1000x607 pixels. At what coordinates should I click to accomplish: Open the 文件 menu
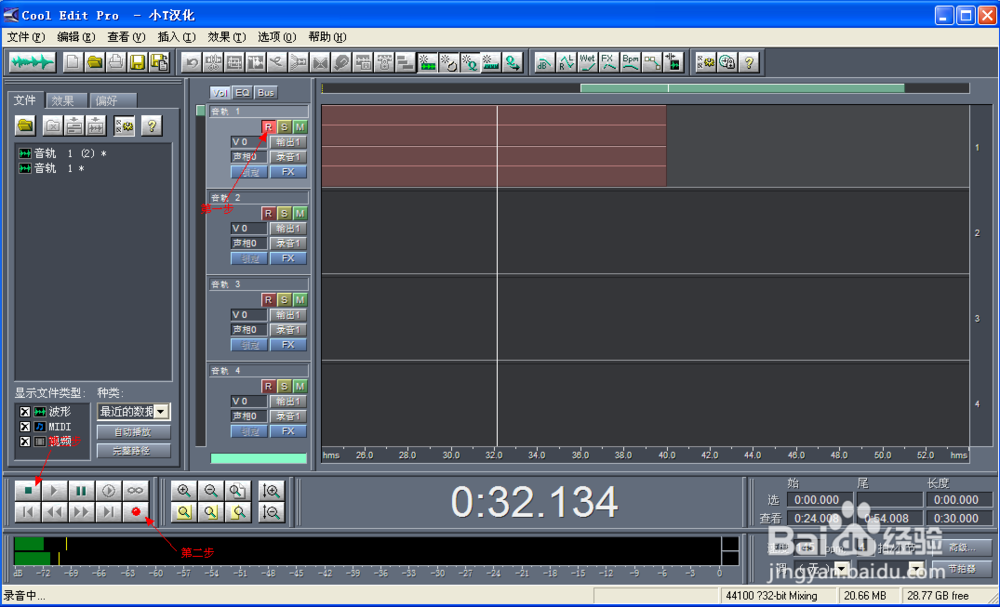pos(26,37)
